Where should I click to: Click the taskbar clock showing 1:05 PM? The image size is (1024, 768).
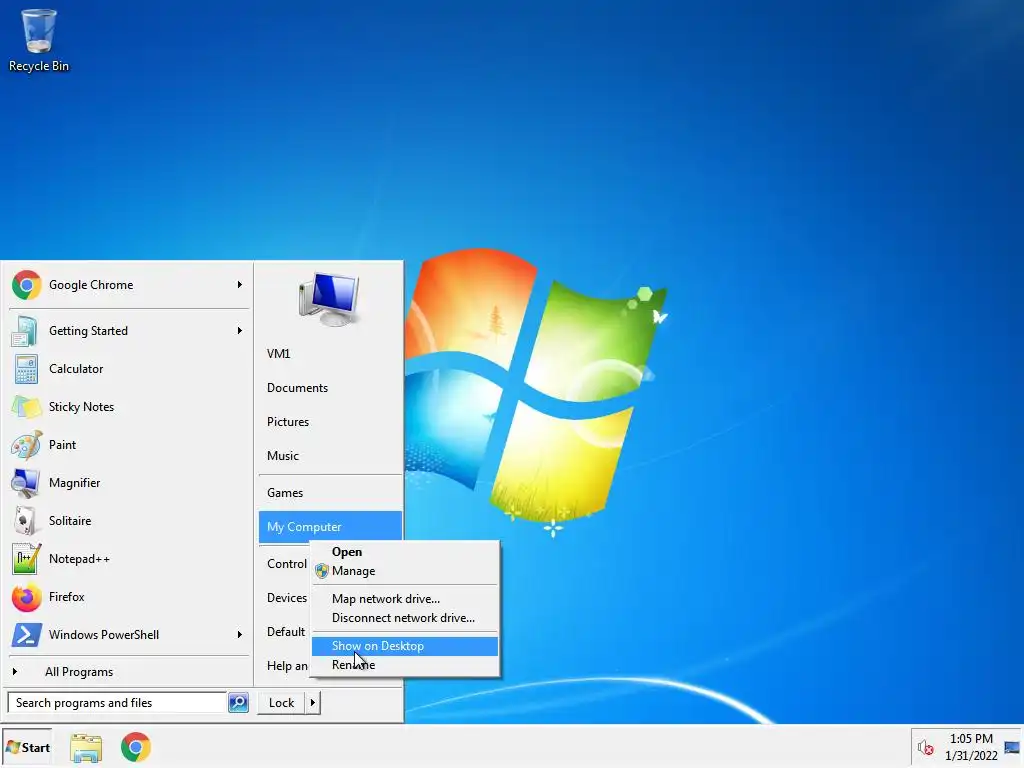pyautogui.click(x=971, y=747)
